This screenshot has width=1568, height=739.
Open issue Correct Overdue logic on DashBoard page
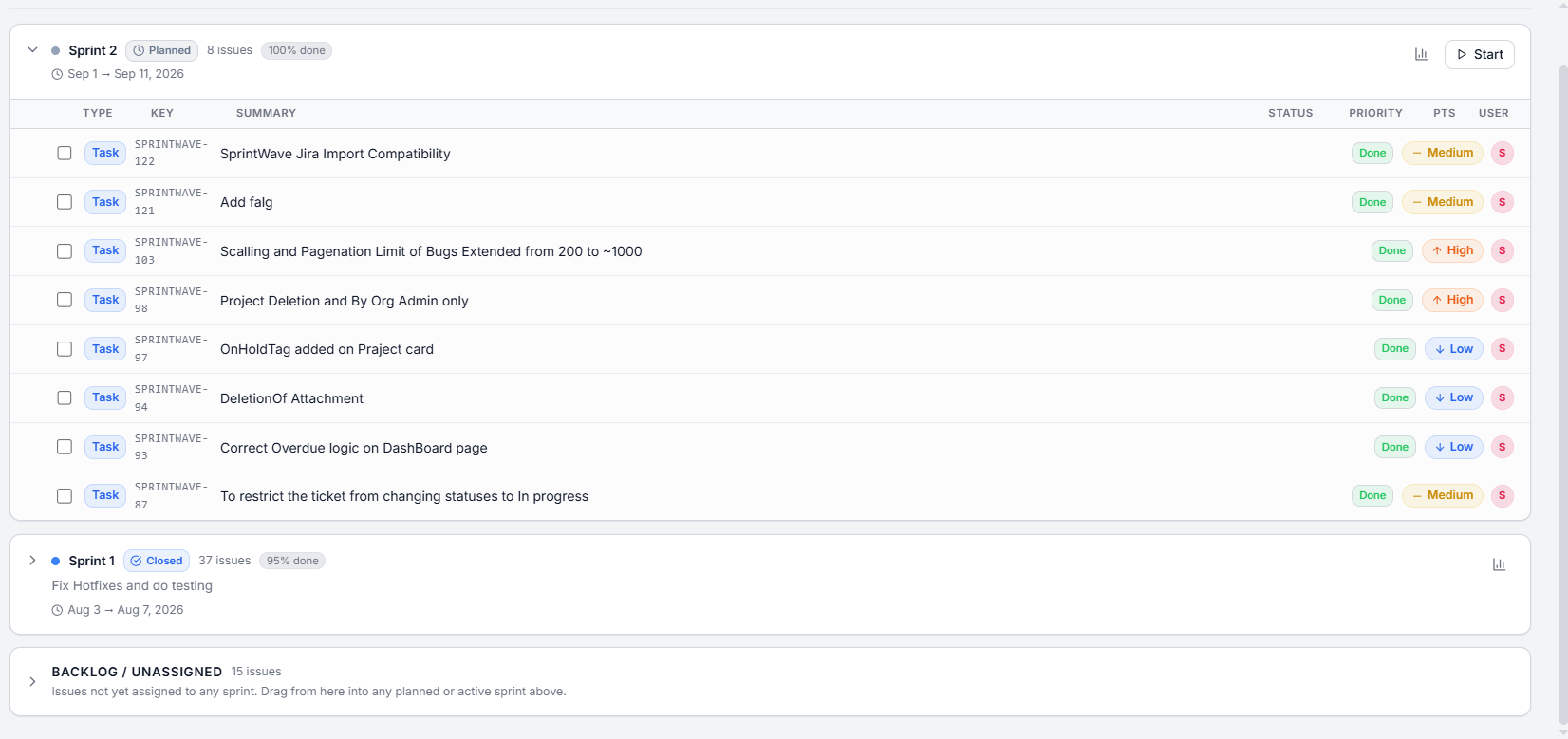(x=354, y=448)
